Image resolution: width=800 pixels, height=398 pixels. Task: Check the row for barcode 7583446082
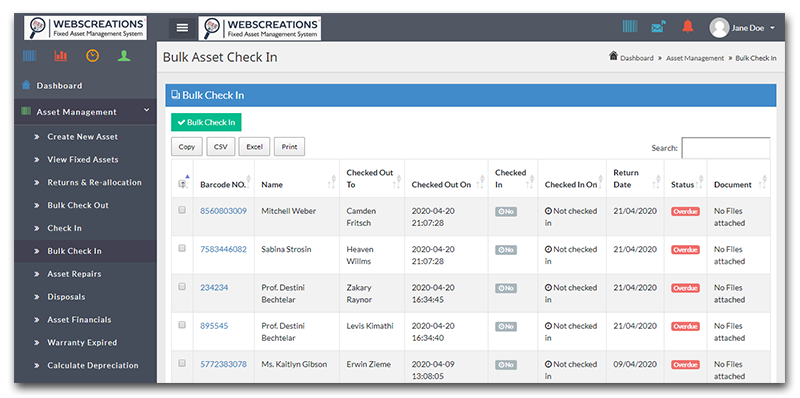(182, 248)
